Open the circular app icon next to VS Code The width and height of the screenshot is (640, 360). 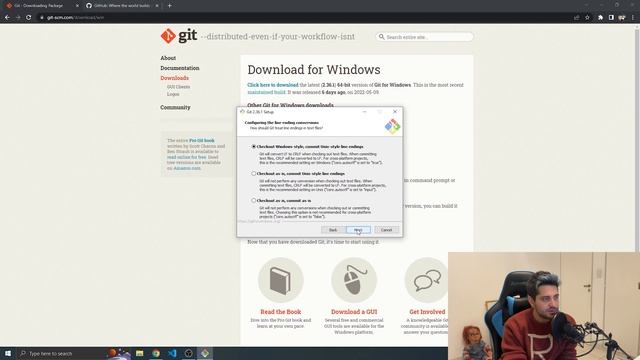[189, 353]
